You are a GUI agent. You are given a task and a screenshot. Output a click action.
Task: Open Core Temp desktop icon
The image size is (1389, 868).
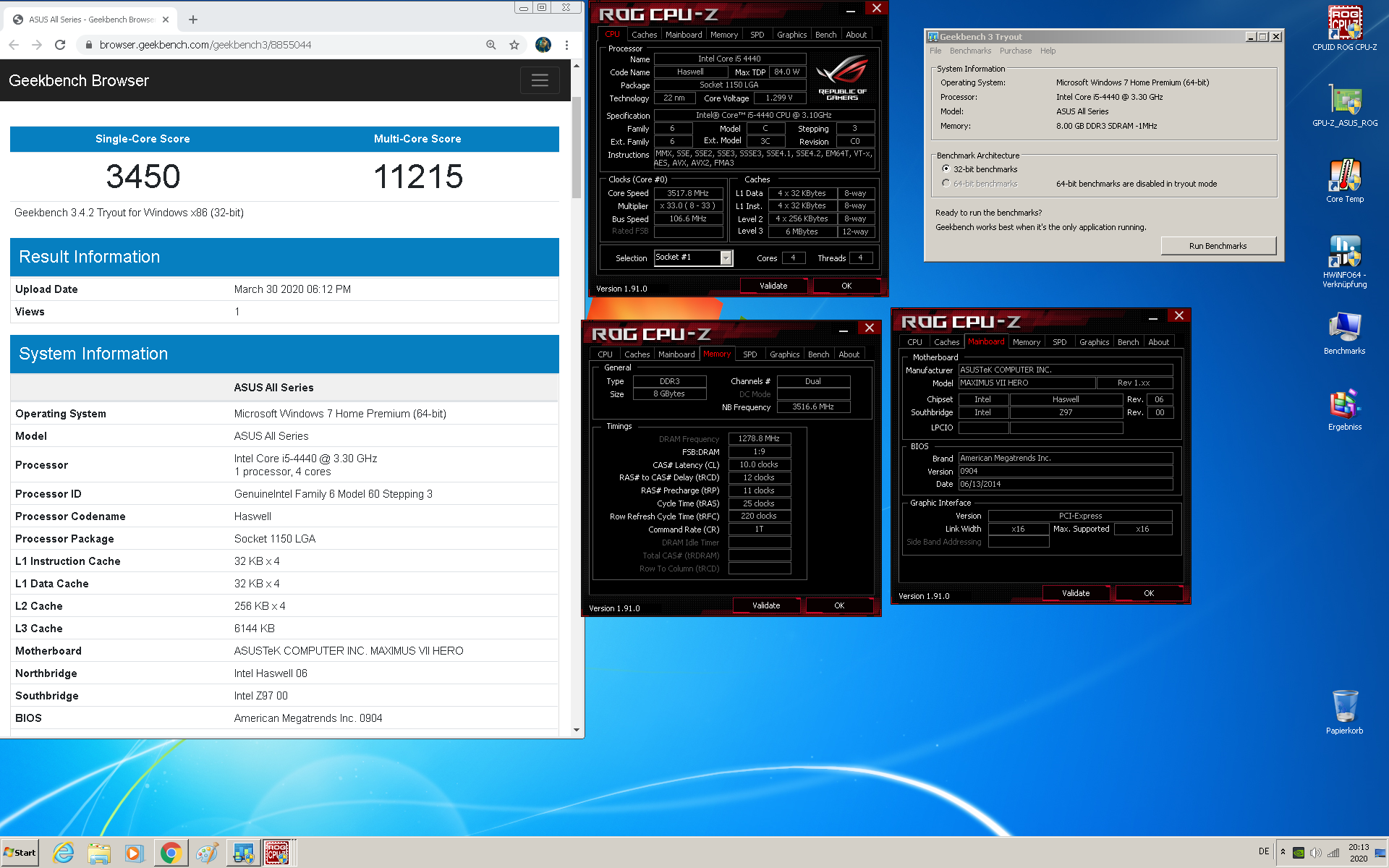[1344, 181]
